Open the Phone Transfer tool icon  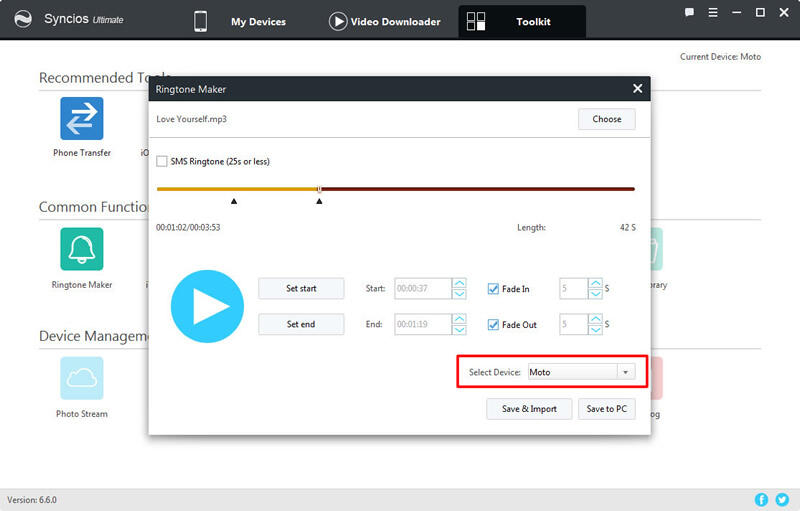tap(81, 118)
